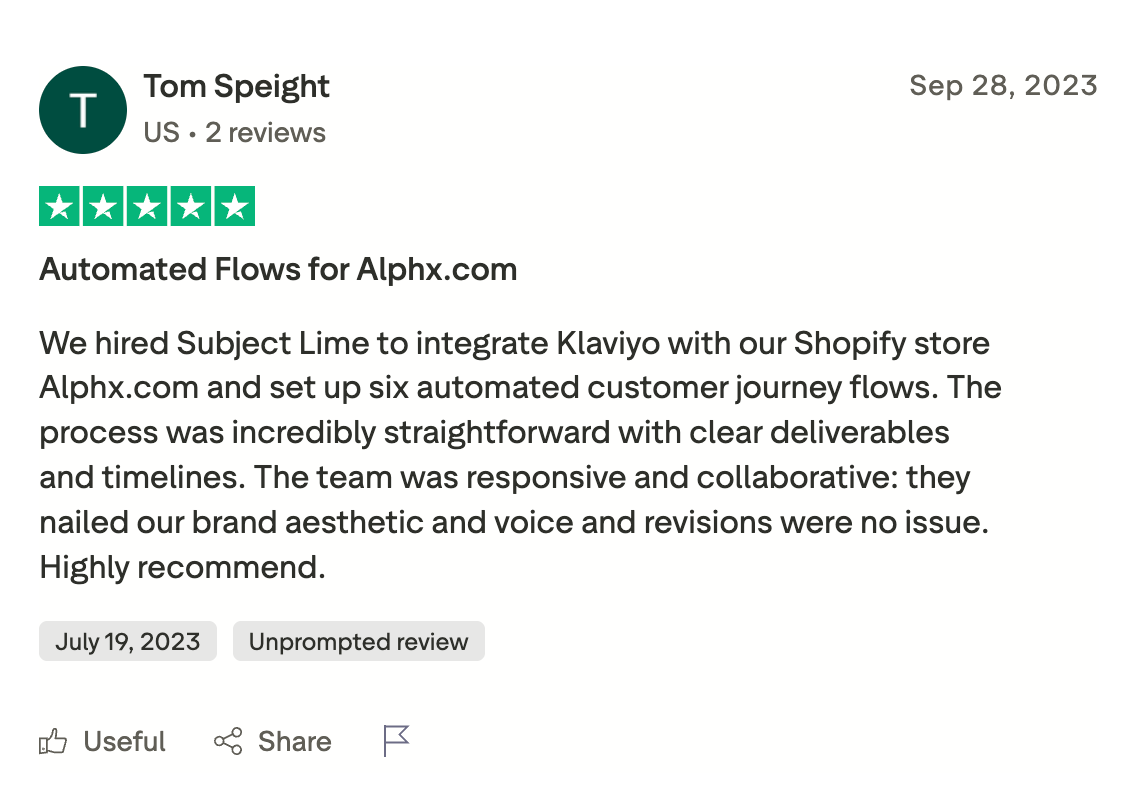Screen dimensions: 1136x800
Task: Click the fifth green rating star
Action: tap(234, 207)
